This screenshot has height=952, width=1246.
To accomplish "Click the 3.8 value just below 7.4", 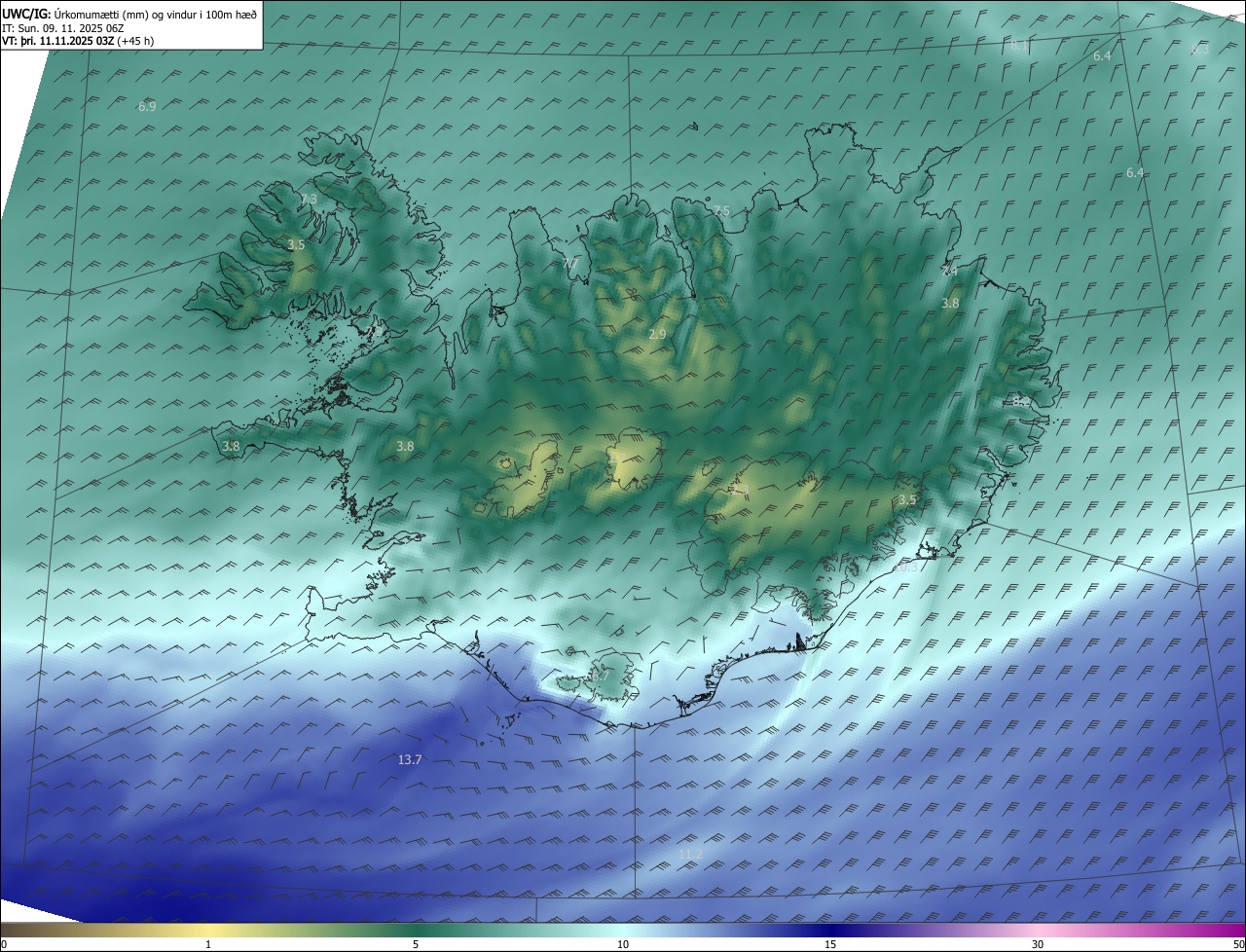I will point(950,304).
